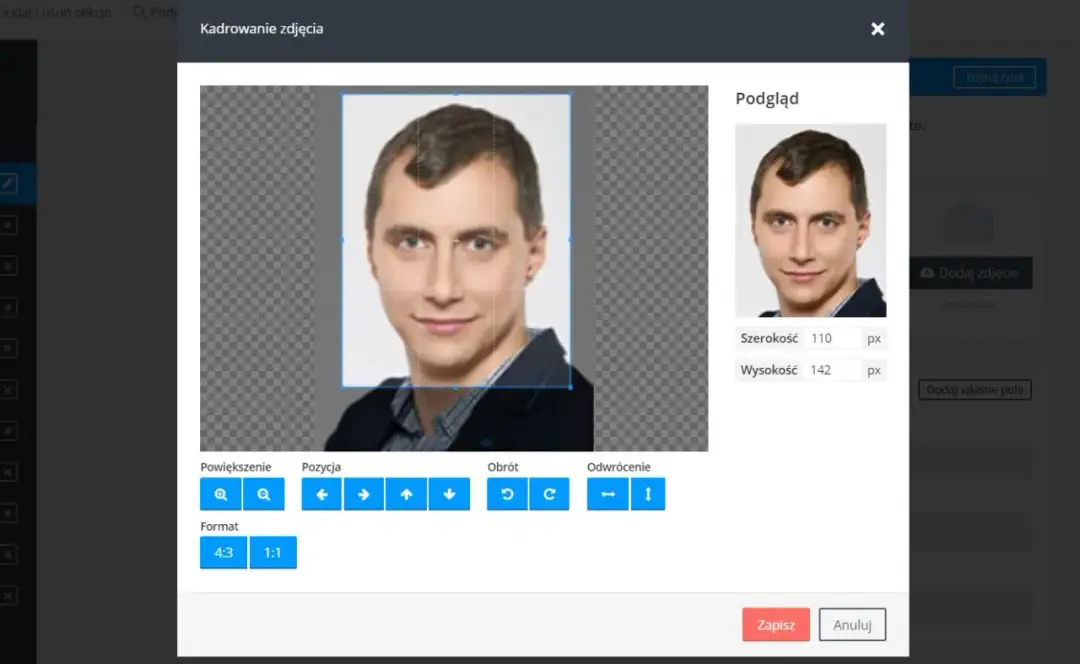Screen dimensions: 1080x664
Task: Move image up with arrow button
Action: (x=406, y=494)
